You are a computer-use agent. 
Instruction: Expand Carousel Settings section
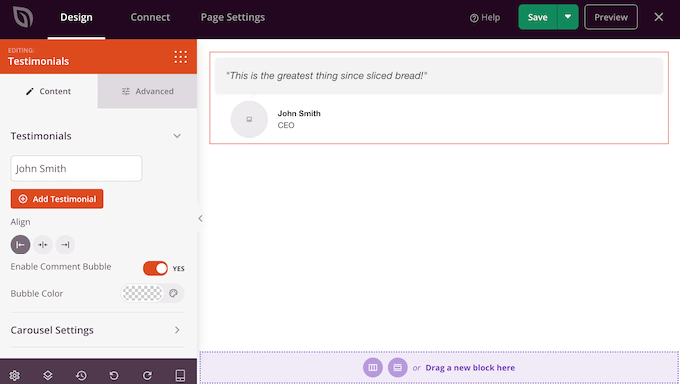coord(97,330)
